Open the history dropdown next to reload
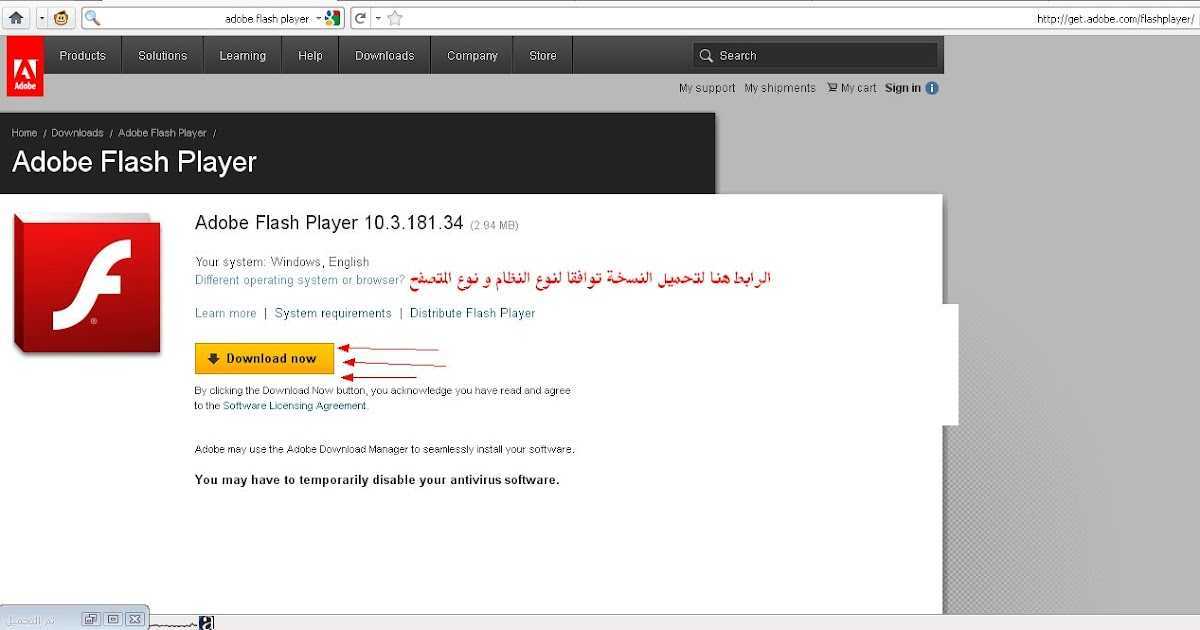The image size is (1200, 630). pyautogui.click(x=378, y=18)
